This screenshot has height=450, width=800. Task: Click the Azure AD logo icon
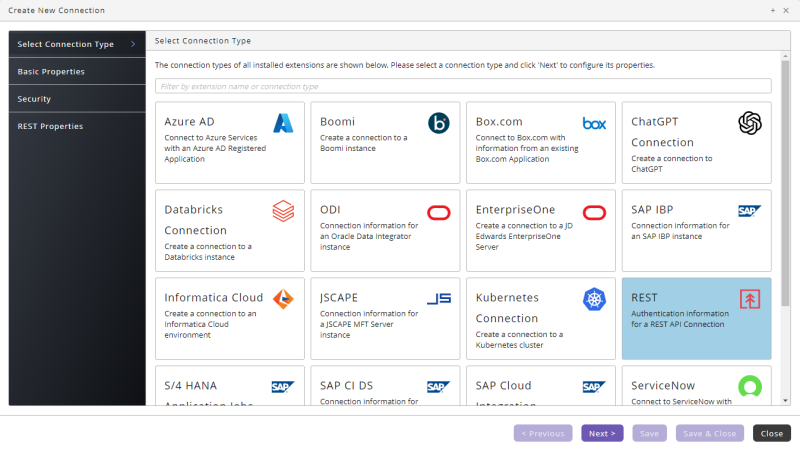coord(283,123)
